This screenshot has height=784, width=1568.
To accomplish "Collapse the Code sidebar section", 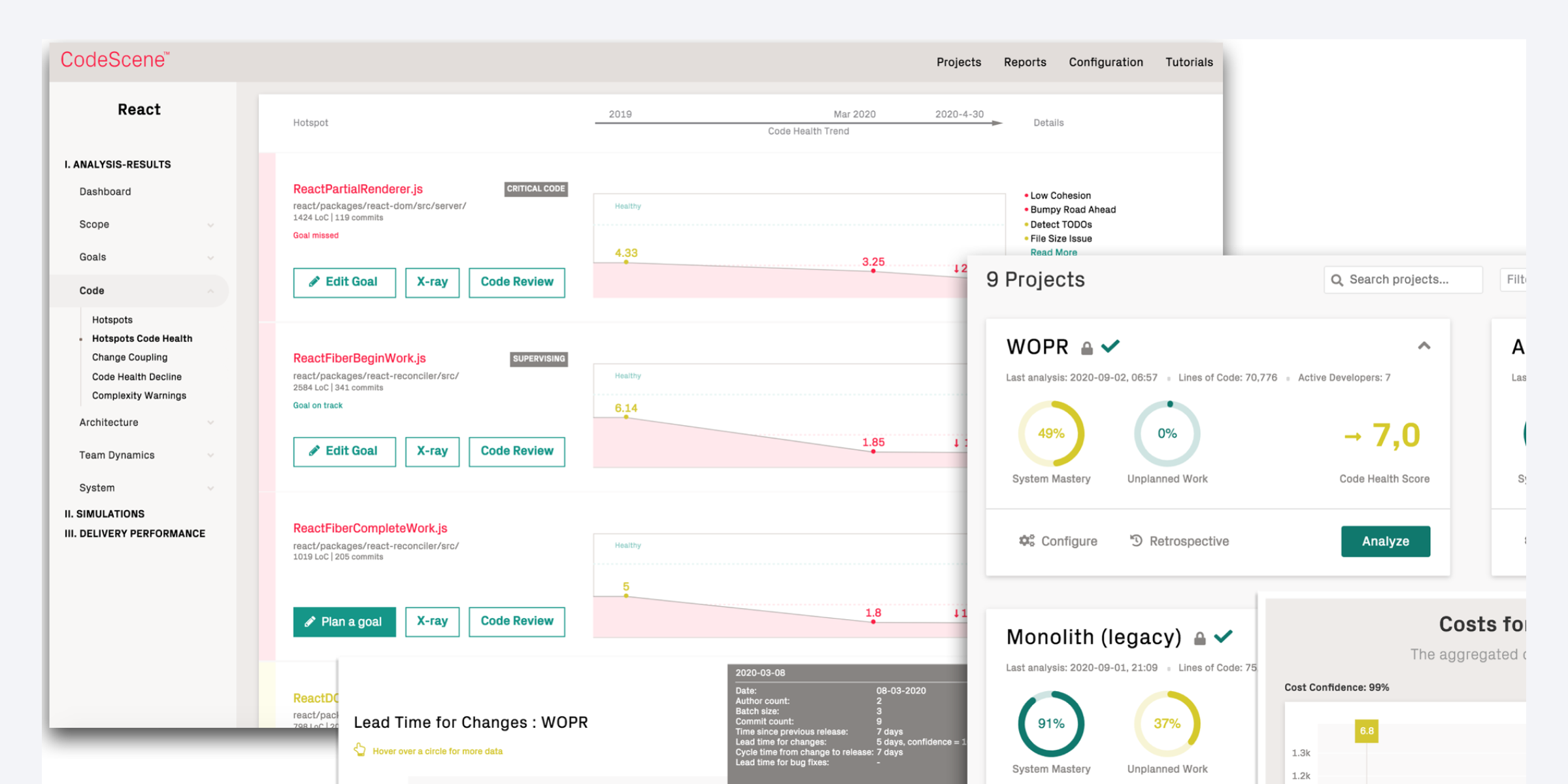I will point(210,290).
